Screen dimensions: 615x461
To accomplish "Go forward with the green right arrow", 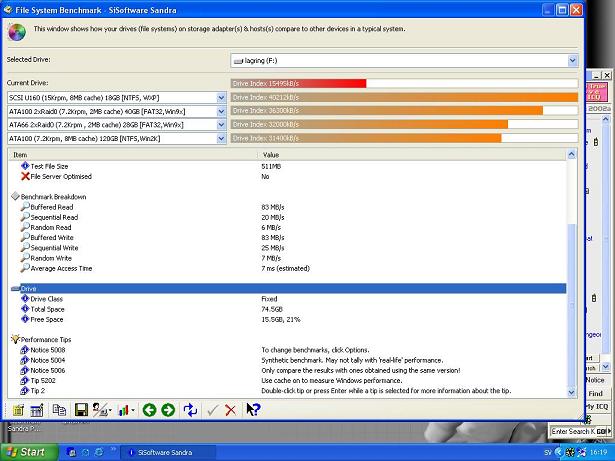I will pos(168,410).
